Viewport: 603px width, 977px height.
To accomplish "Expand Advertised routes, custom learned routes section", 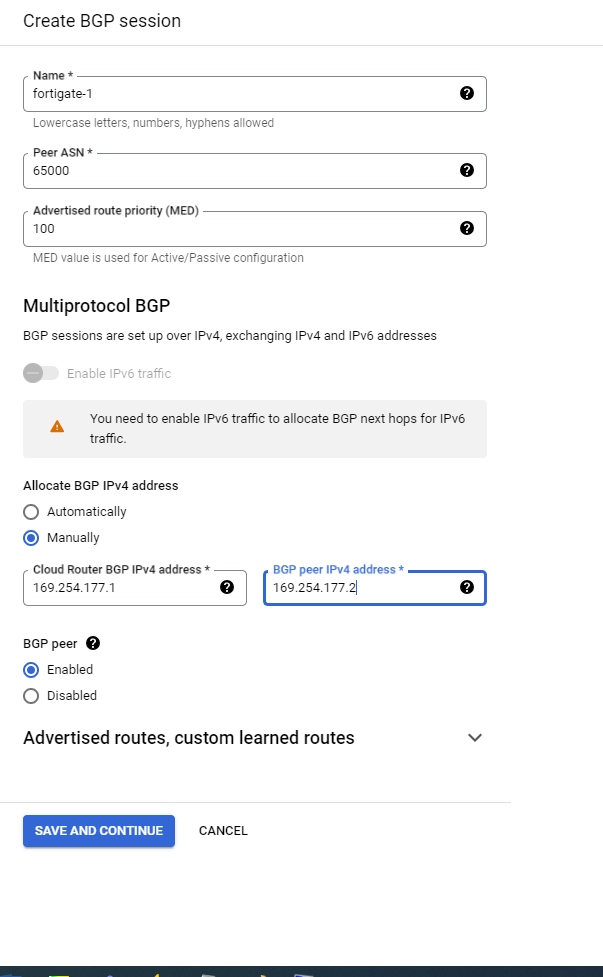I will click(475, 738).
